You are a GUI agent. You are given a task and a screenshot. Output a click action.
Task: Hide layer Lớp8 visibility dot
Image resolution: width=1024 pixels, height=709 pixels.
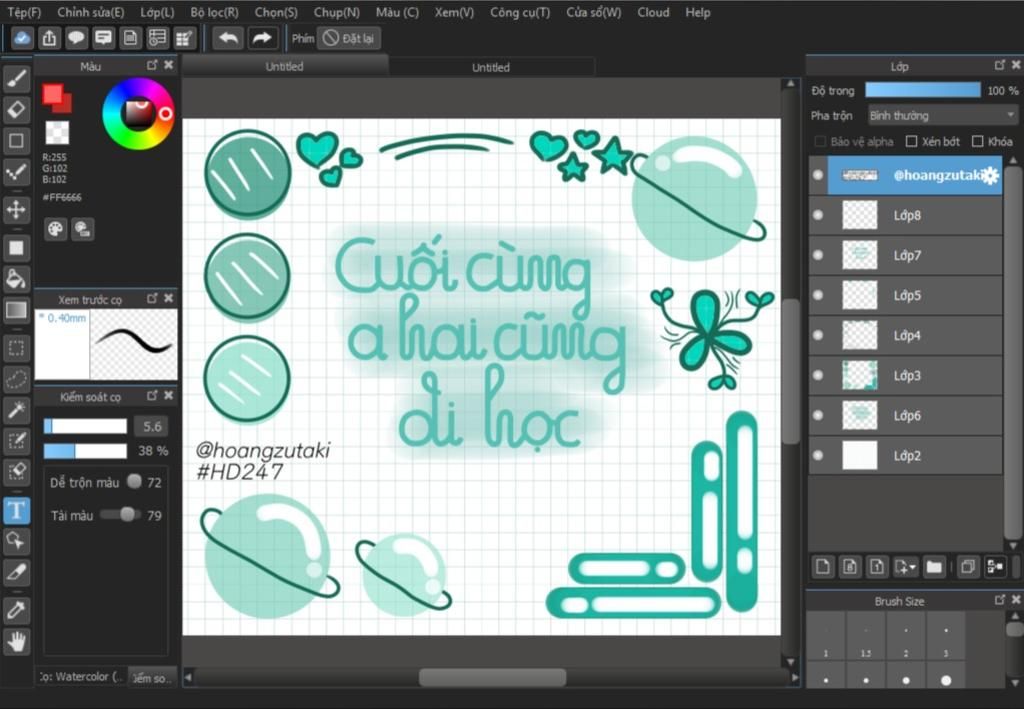tap(818, 215)
